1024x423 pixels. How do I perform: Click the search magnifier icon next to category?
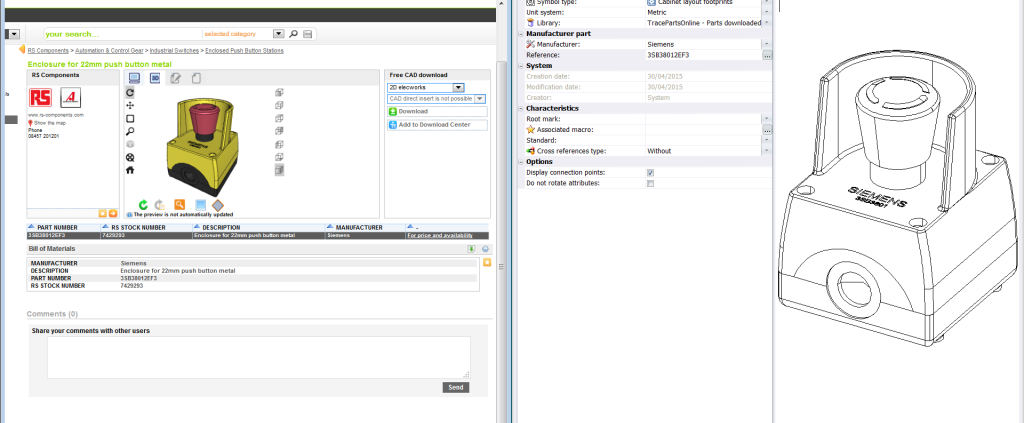pos(294,34)
